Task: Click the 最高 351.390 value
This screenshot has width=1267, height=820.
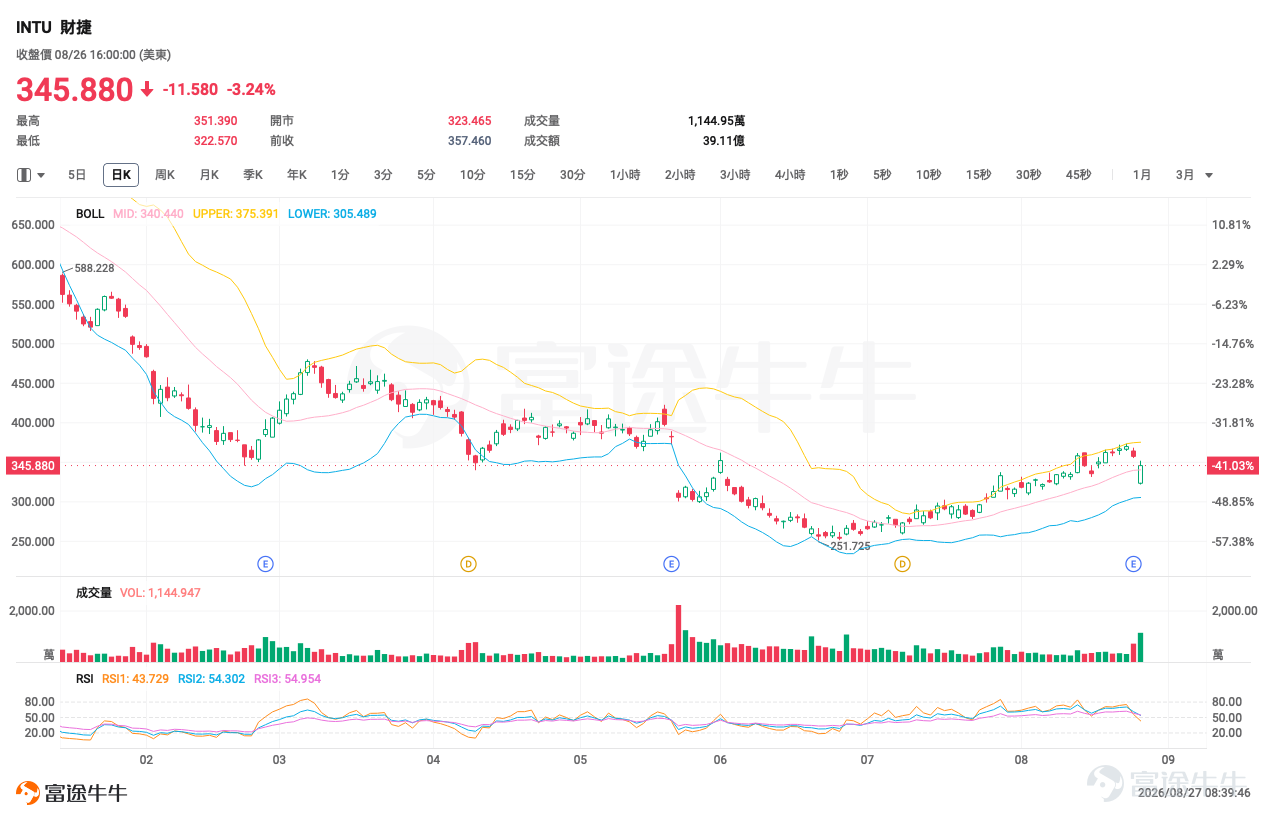Action: 215,121
